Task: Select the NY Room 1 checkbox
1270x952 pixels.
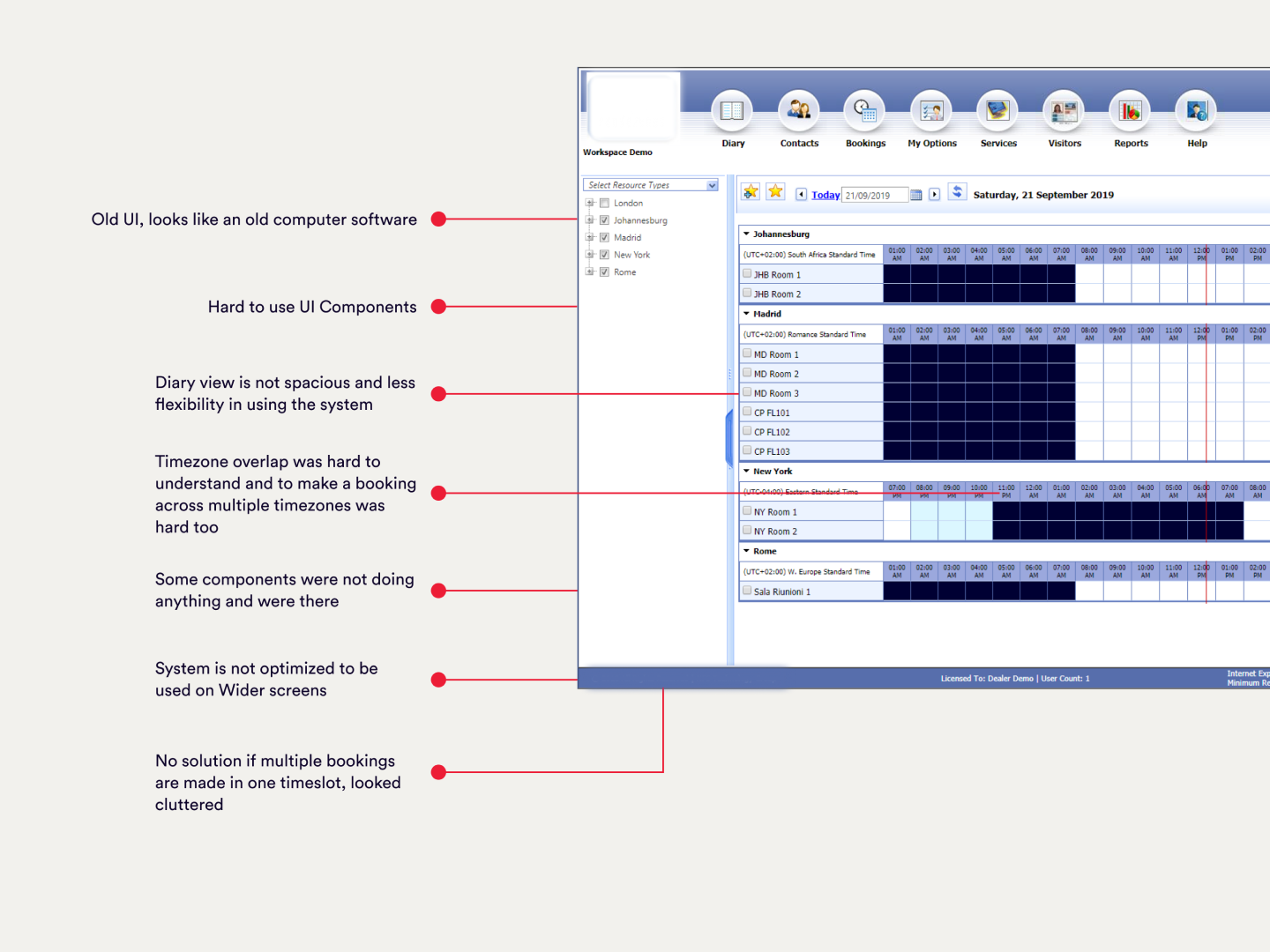Action: tap(747, 510)
